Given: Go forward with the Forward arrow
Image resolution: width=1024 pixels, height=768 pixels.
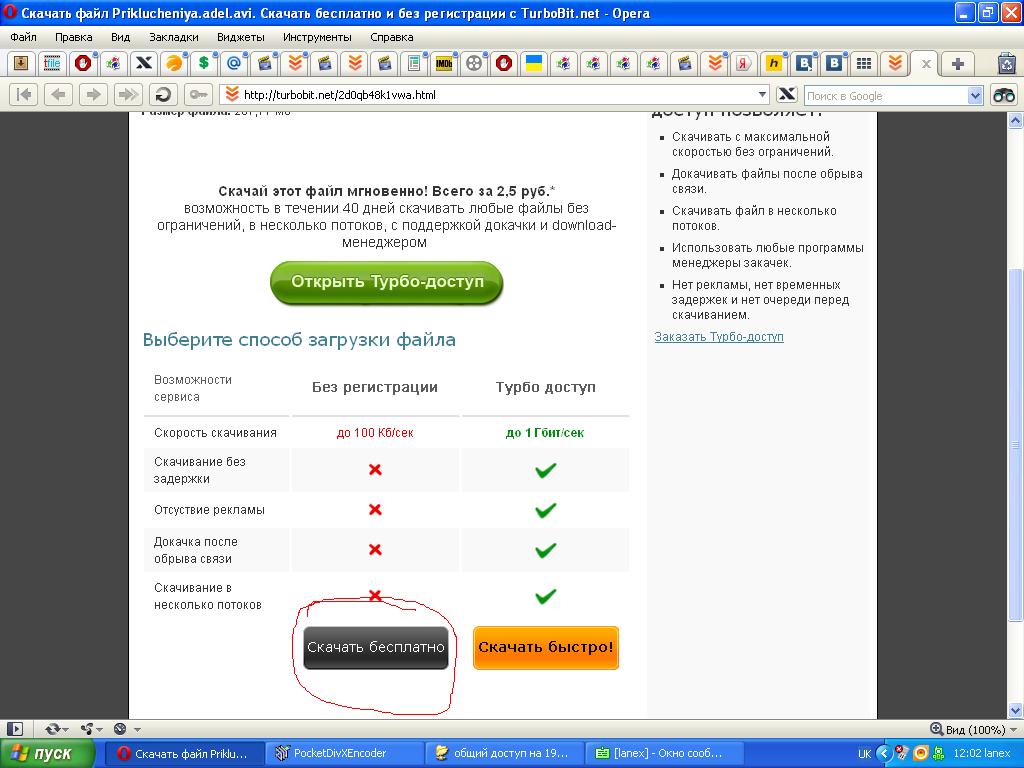Looking at the screenshot, I should (x=93, y=95).
